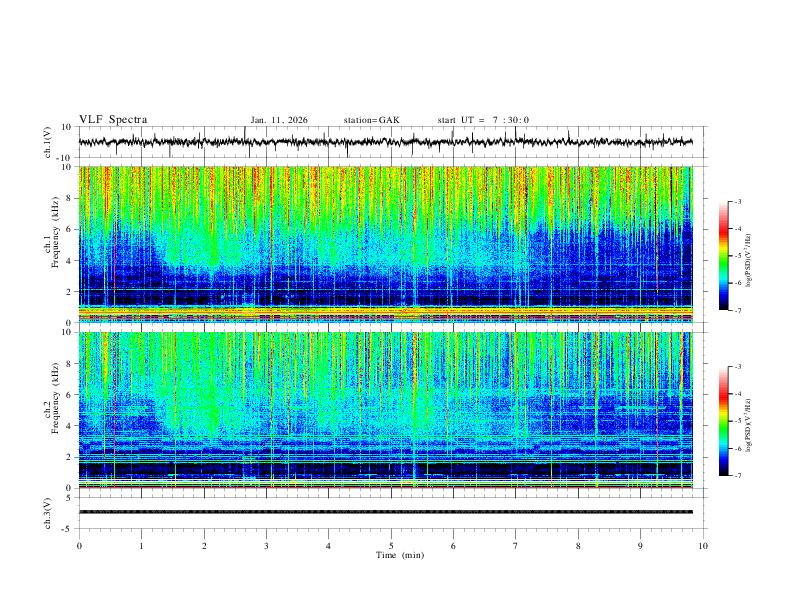Click time axis tick label "3"
Viewport: 792px width, 612px height.
[x=266, y=546]
